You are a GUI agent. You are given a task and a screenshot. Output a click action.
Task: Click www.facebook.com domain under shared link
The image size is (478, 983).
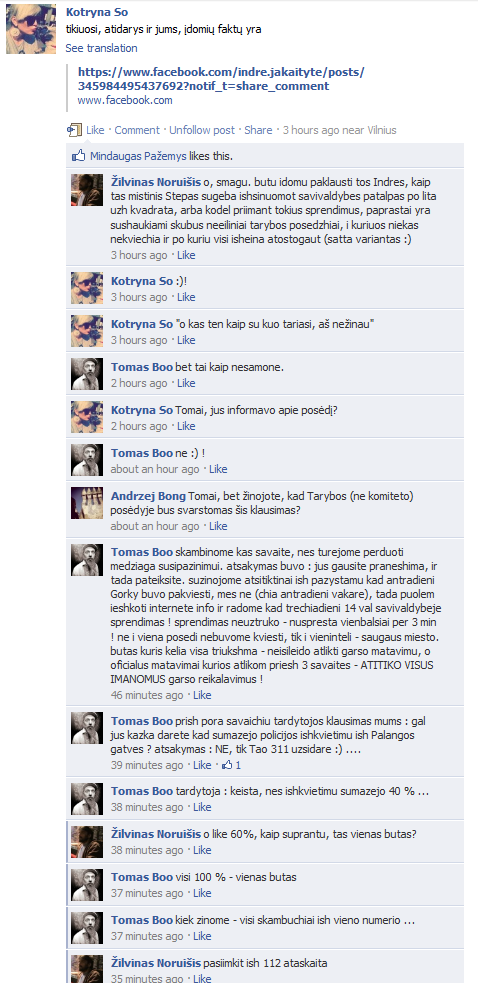pos(125,100)
